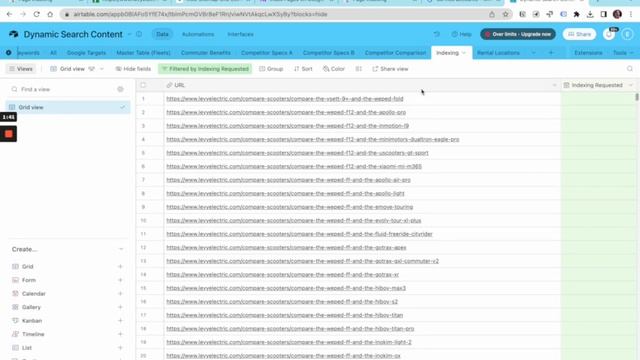Click the browser forward arrow
This screenshot has height=360, width=640.
[23, 14]
